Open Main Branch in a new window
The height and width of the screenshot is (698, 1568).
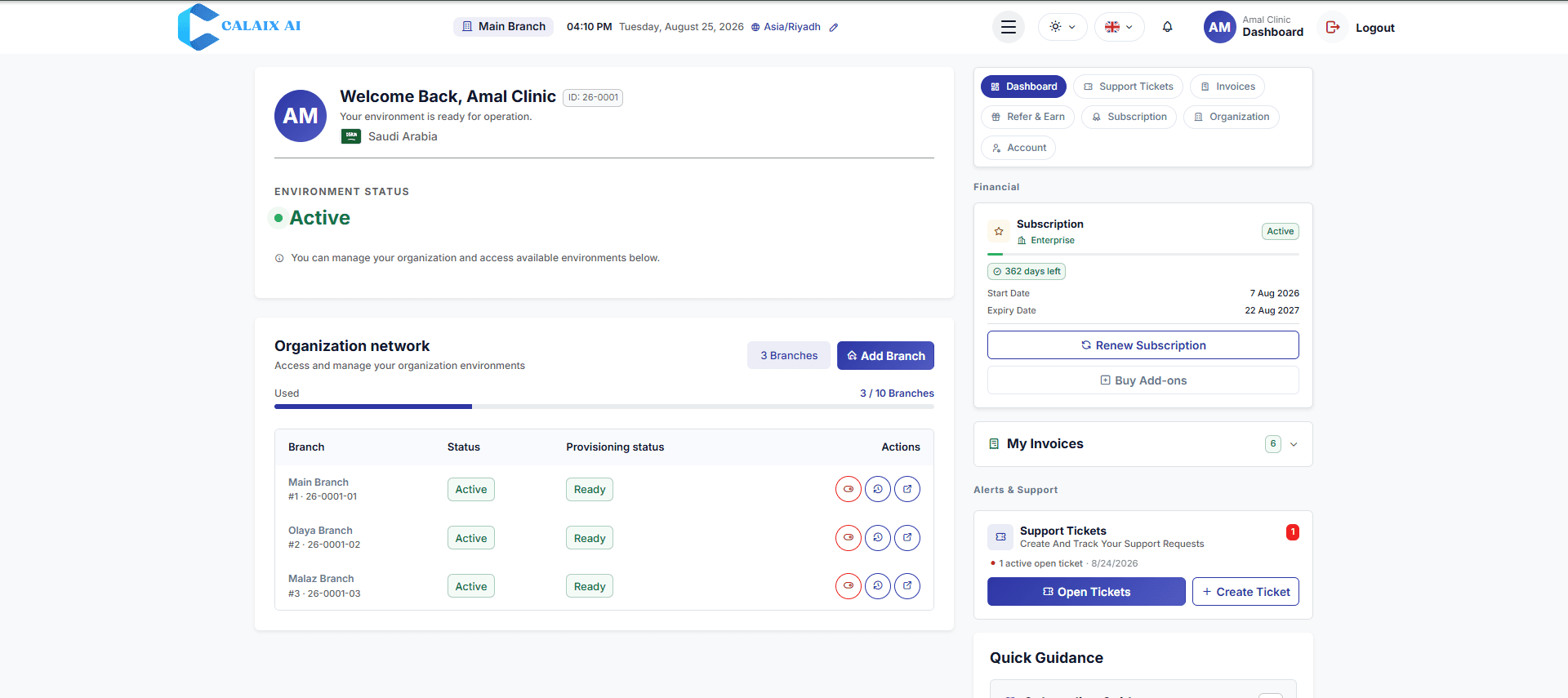pos(907,489)
